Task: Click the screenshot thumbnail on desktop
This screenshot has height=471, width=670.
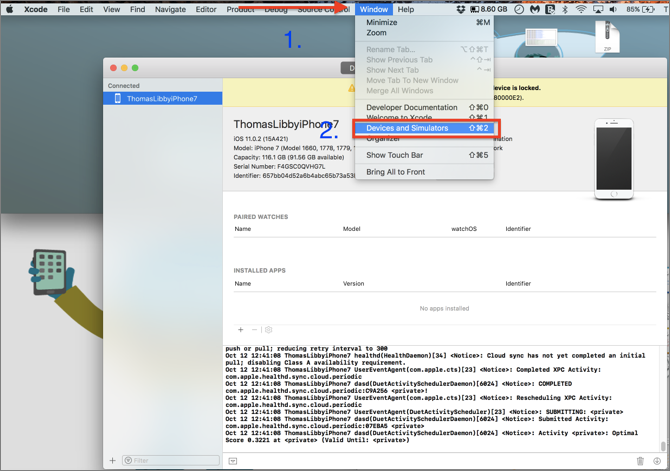Action: (x=541, y=38)
